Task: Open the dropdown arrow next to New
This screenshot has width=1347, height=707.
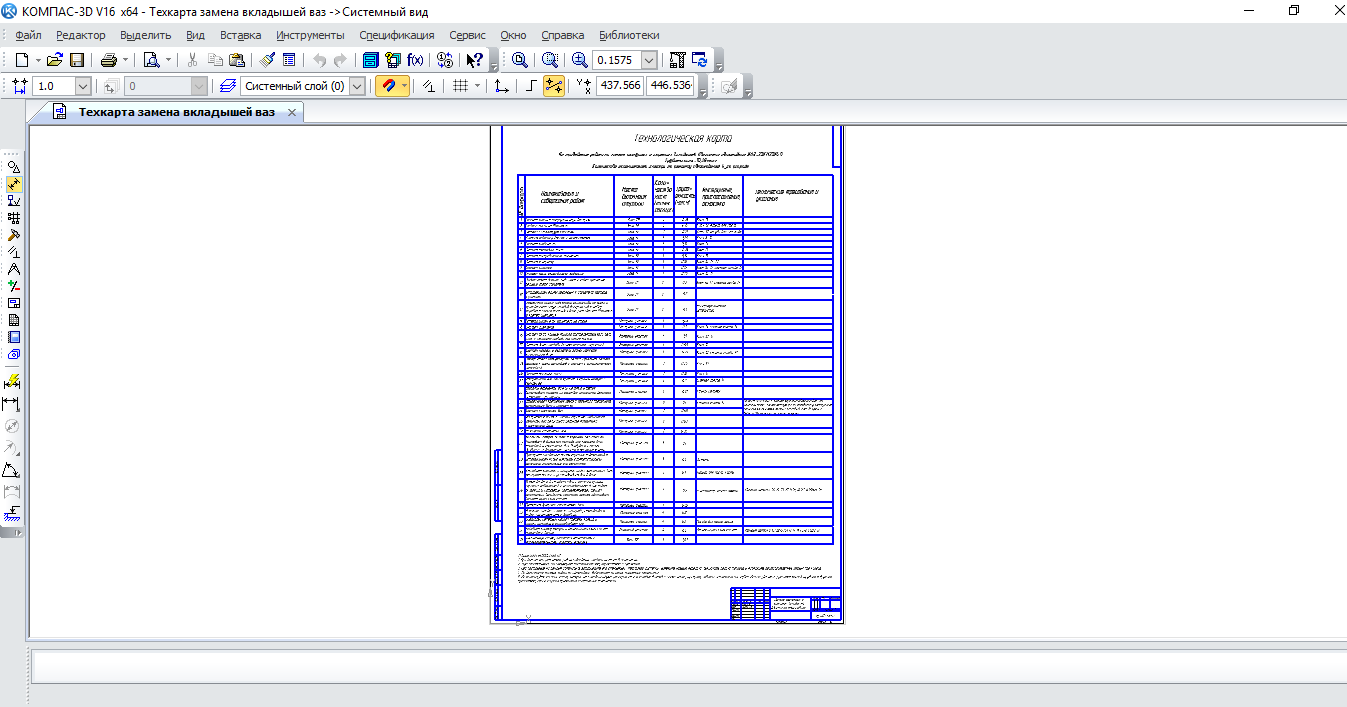Action: pos(37,60)
